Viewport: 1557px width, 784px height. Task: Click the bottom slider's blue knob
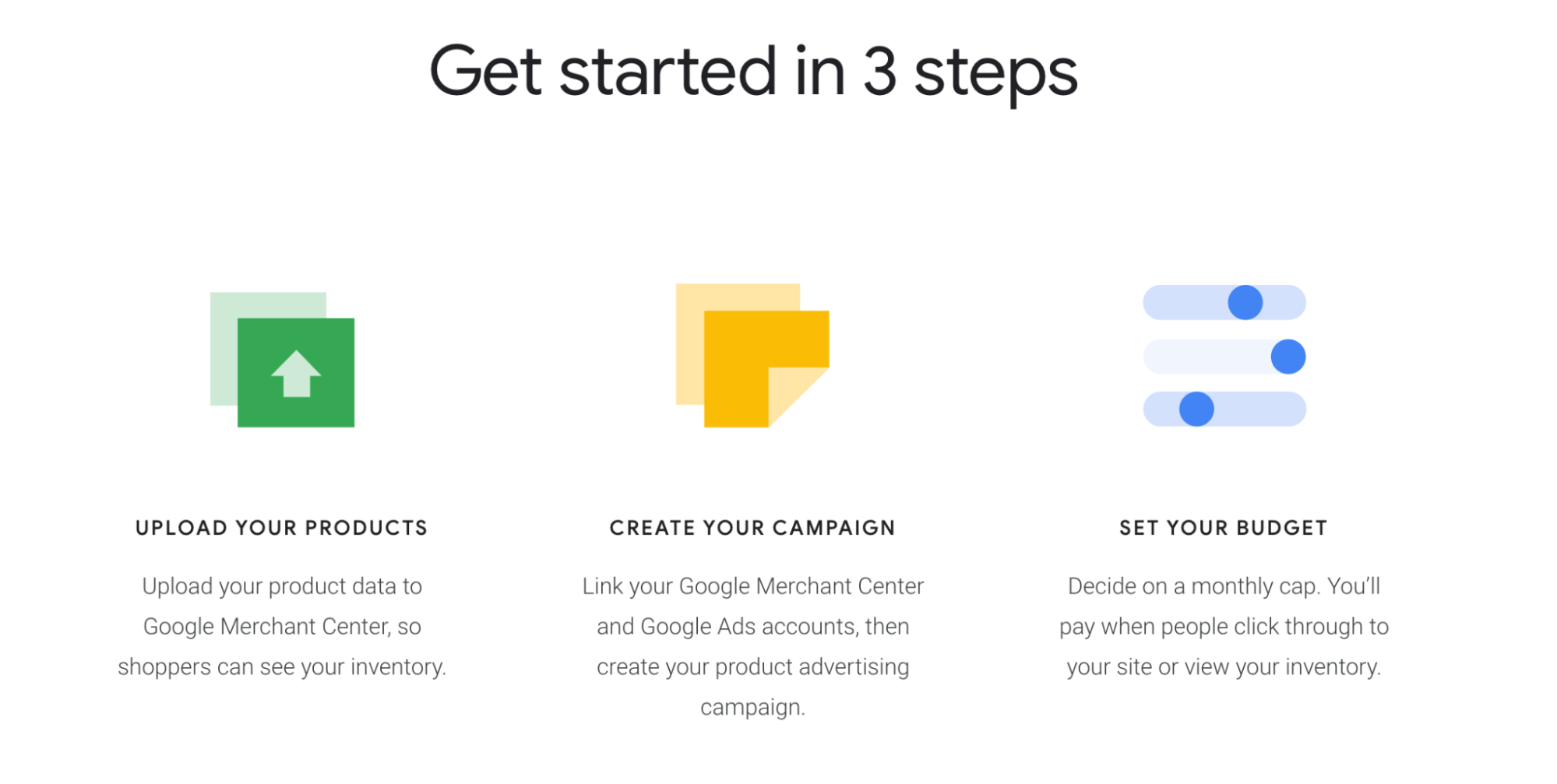tap(1196, 409)
